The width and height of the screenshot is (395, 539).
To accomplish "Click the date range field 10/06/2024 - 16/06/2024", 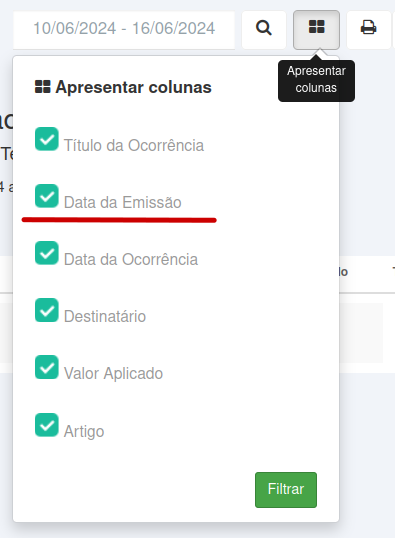I will click(x=124, y=30).
